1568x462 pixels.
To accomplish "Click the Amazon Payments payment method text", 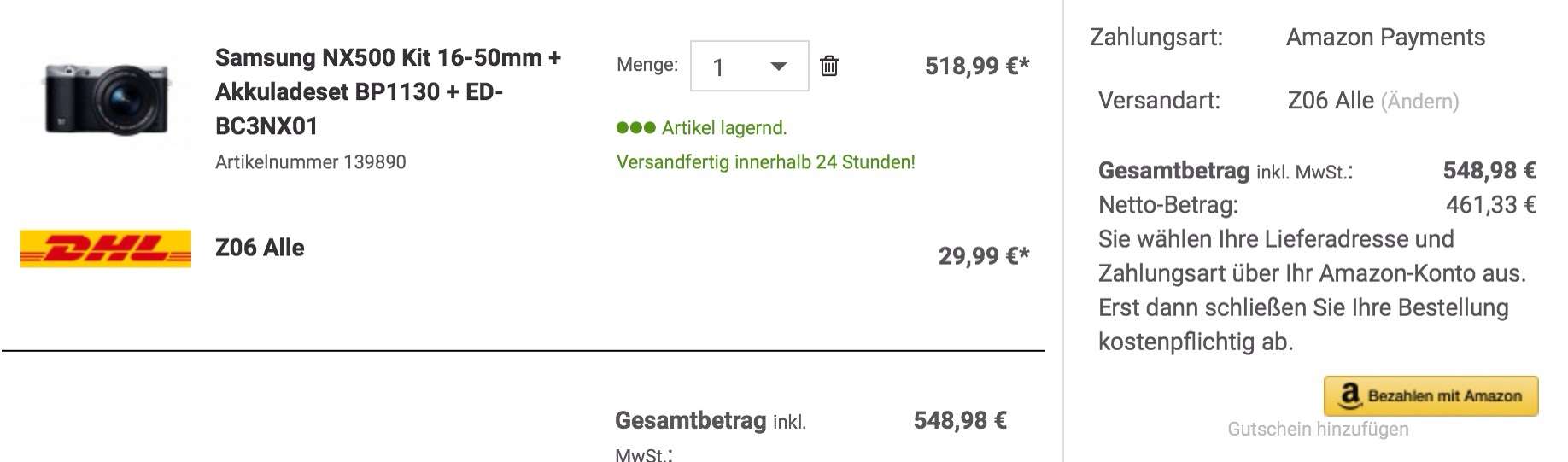I will pos(1385,38).
